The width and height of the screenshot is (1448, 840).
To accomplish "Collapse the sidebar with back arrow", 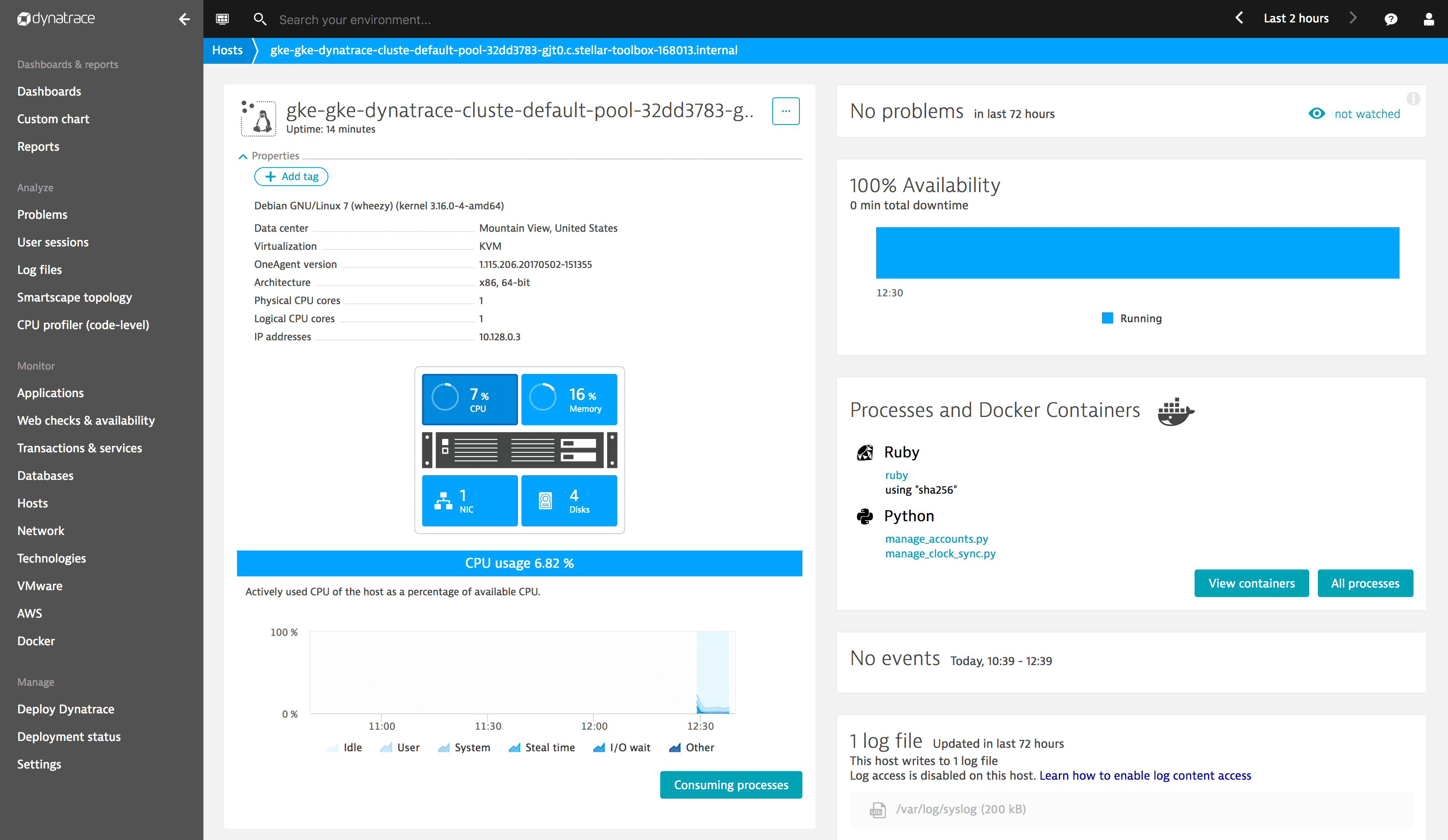I will click(x=184, y=19).
